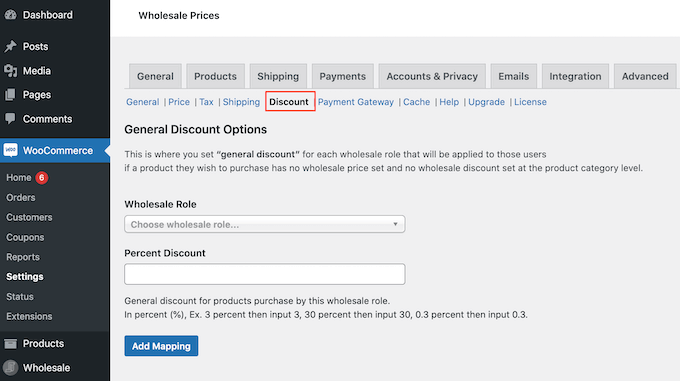Click the Wholesale Prices page title
Screen dimensions: 680x381
pos(179,15)
